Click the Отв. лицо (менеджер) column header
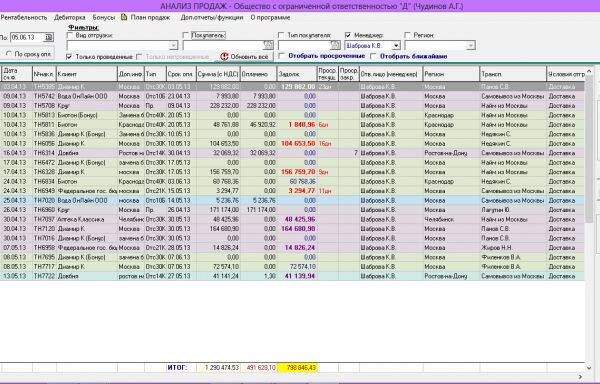Image resolution: width=600 pixels, height=384 pixels. 391,74
